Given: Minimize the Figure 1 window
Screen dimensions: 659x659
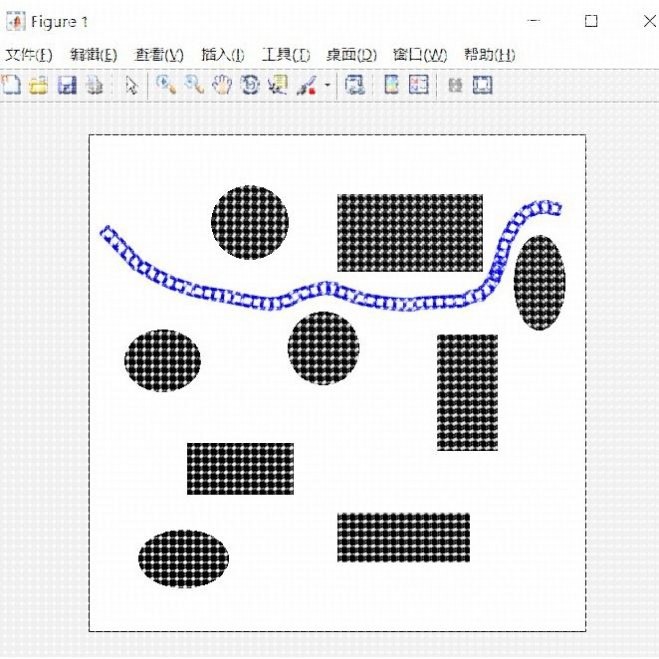Looking at the screenshot, I should (533, 21).
